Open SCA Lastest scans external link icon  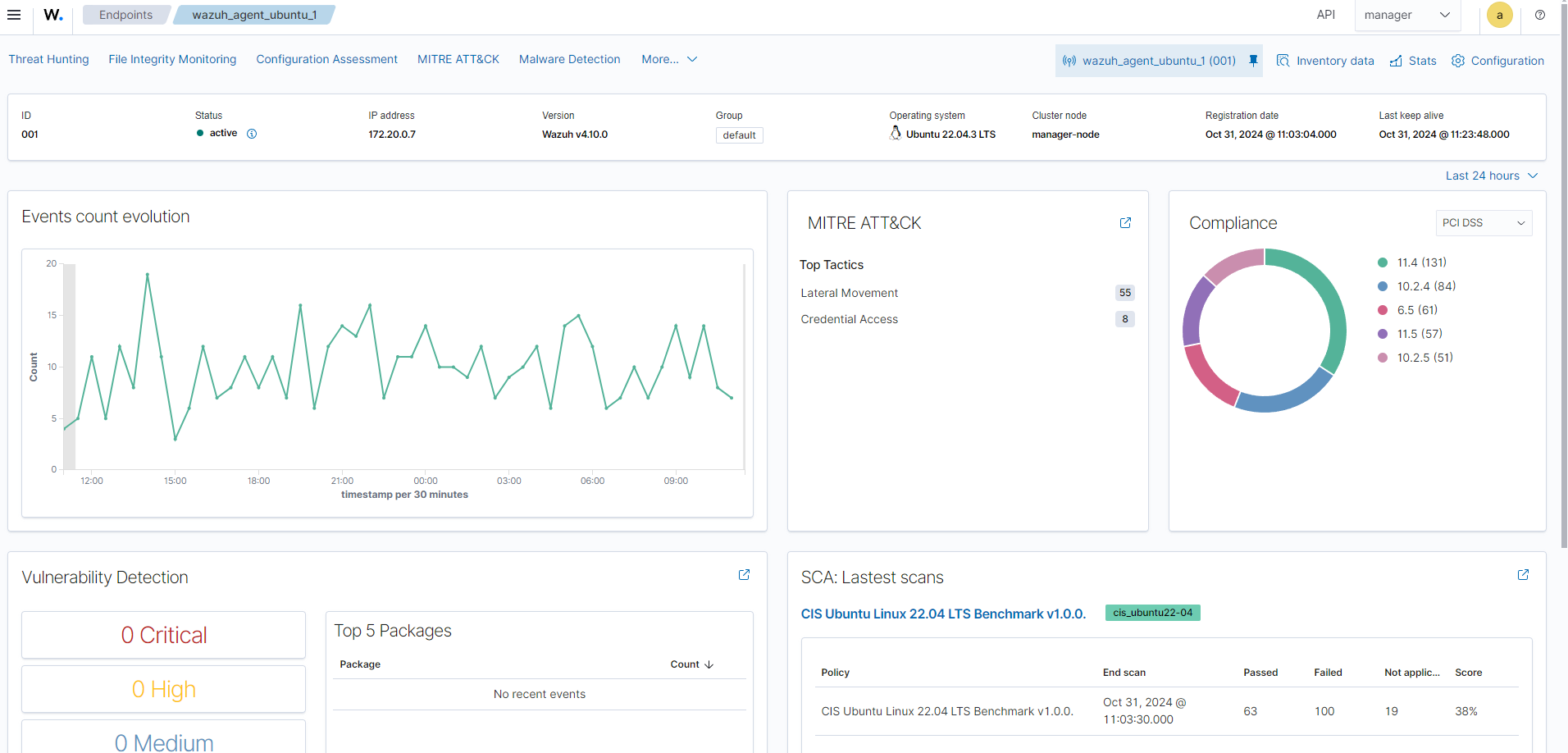[x=1523, y=575]
